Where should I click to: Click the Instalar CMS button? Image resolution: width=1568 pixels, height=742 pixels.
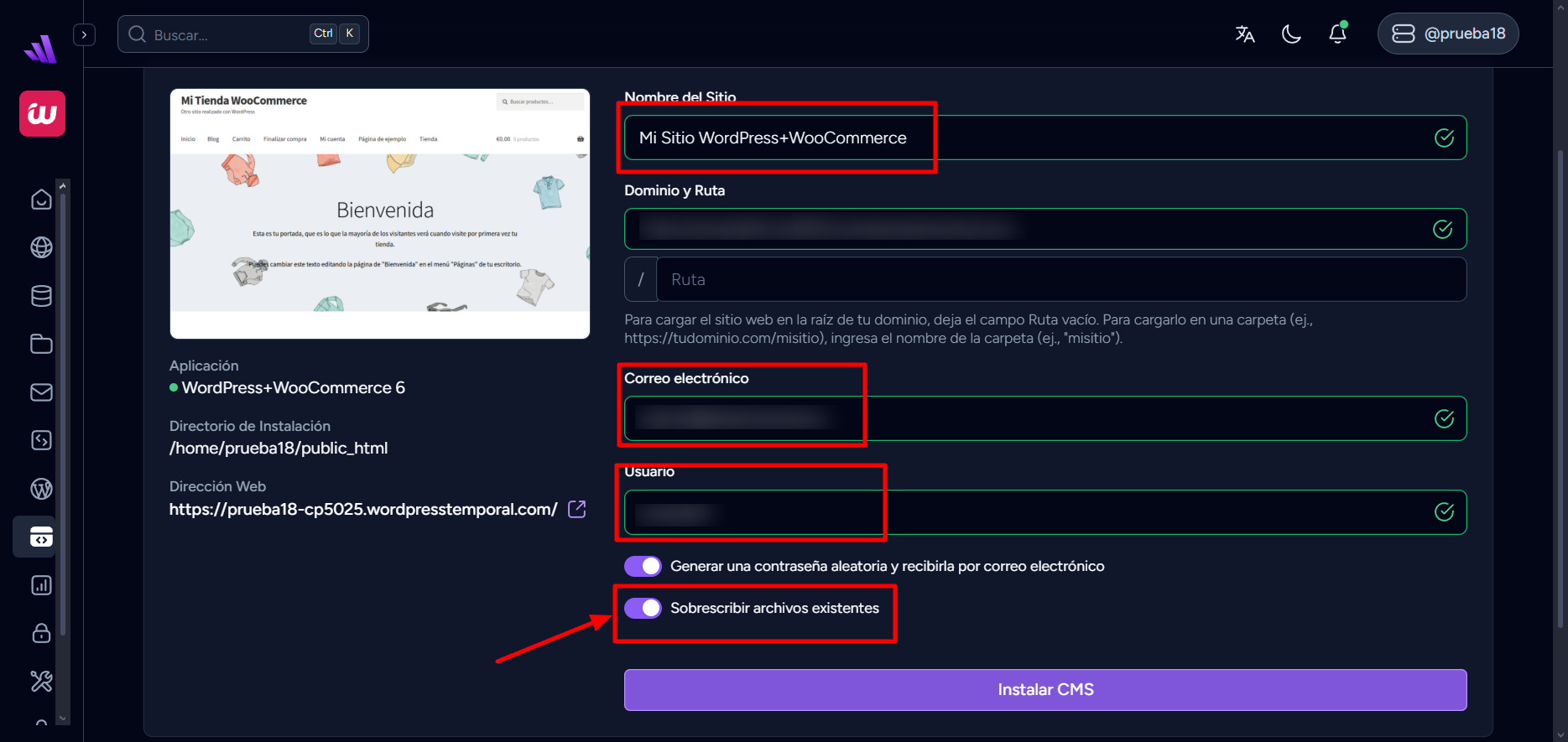(1045, 690)
